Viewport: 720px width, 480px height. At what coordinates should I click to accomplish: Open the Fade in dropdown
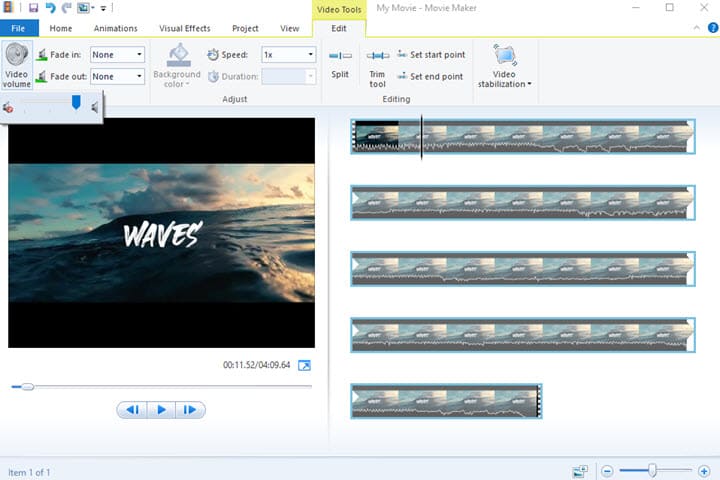[118, 55]
